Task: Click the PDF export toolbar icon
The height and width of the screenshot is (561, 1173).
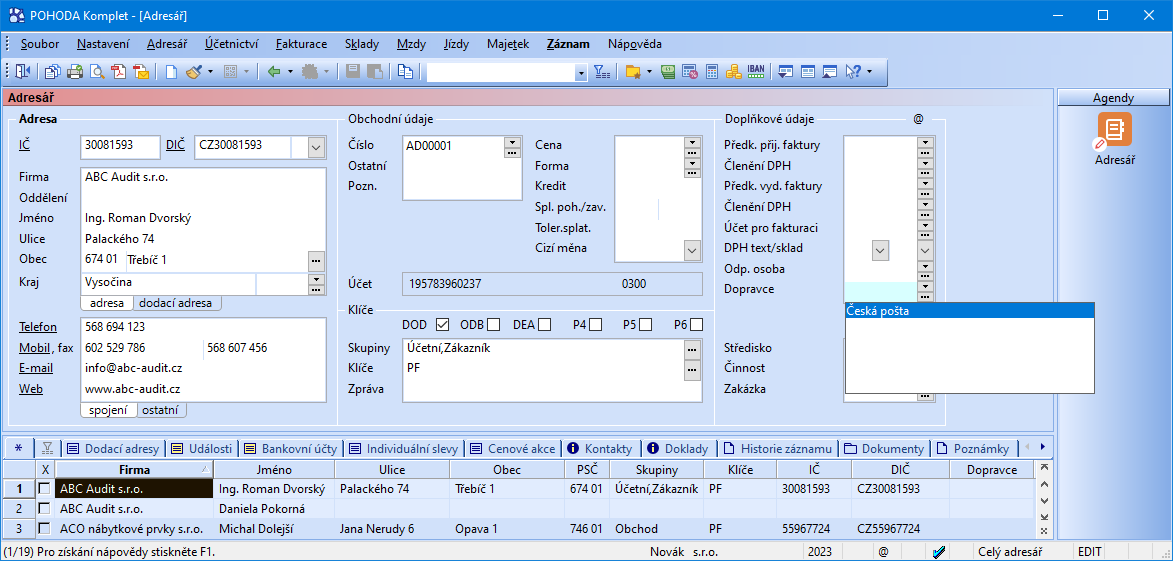Action: pos(119,72)
